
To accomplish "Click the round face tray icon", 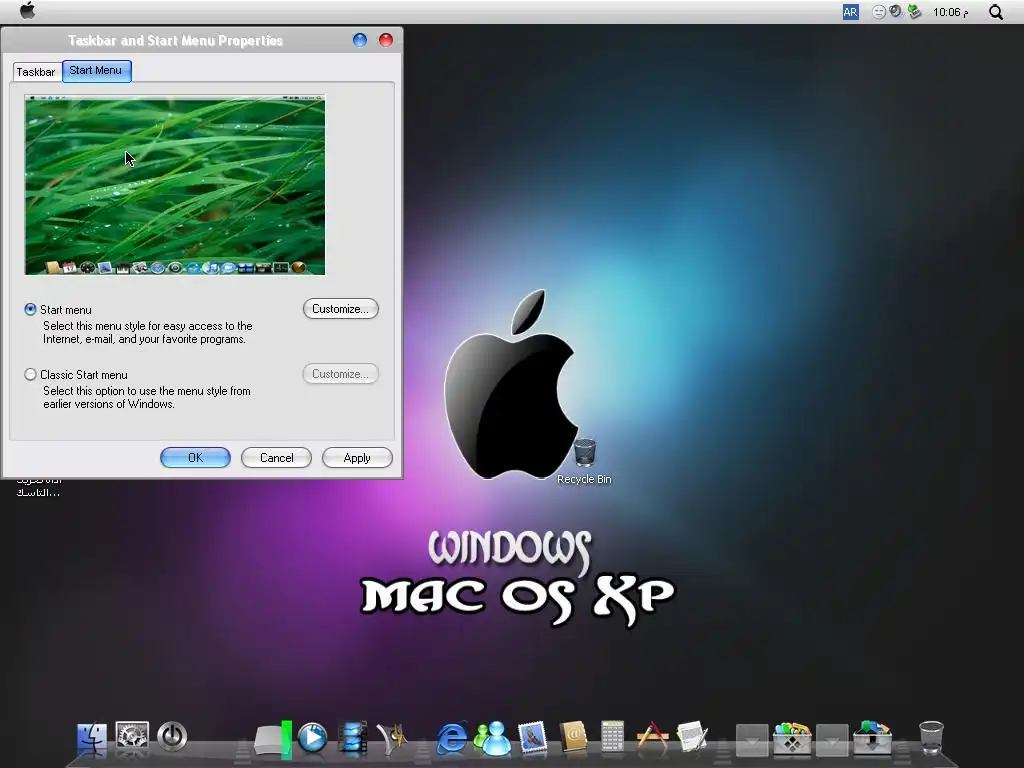I will tap(879, 12).
